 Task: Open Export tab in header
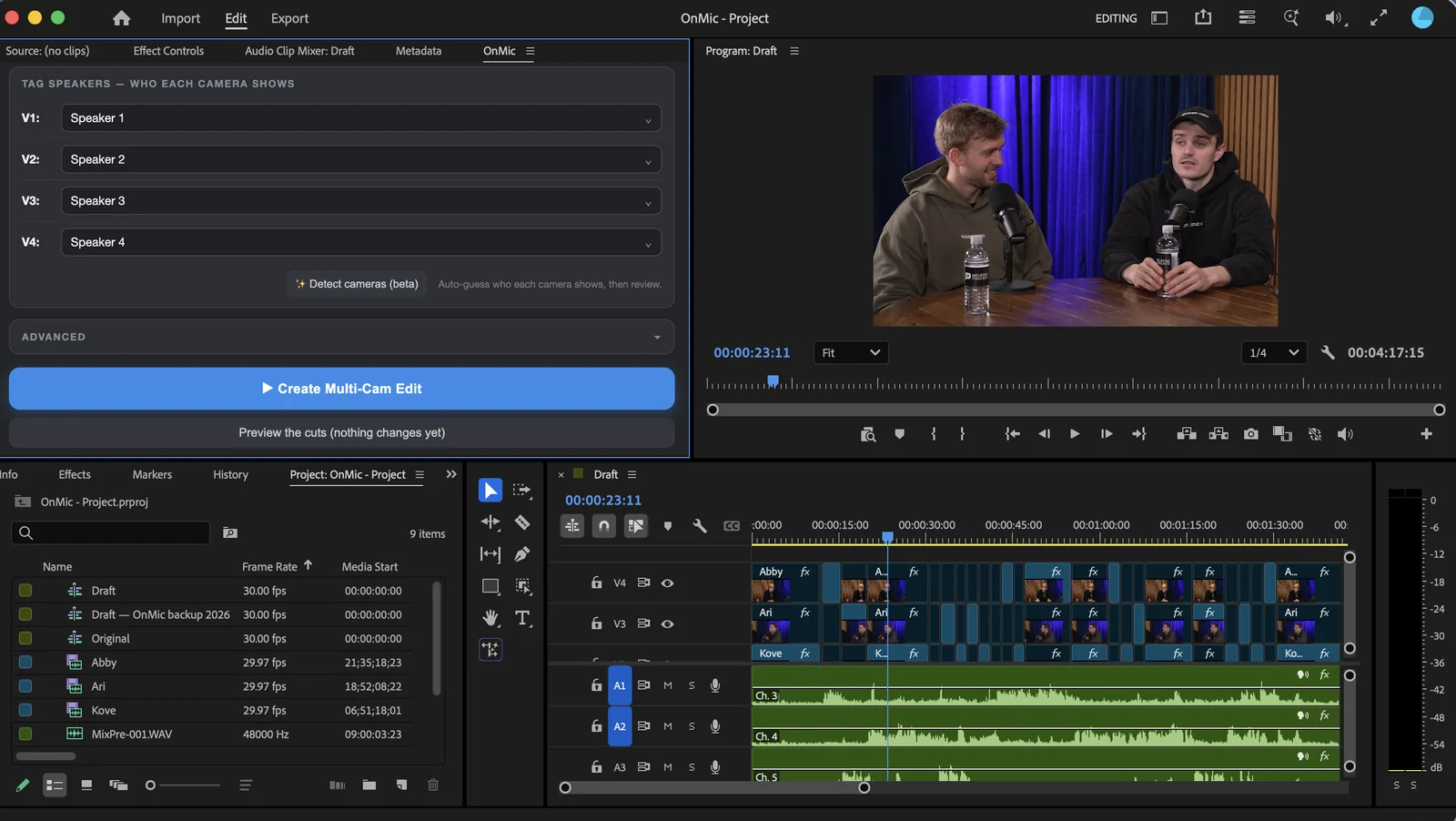[x=289, y=18]
